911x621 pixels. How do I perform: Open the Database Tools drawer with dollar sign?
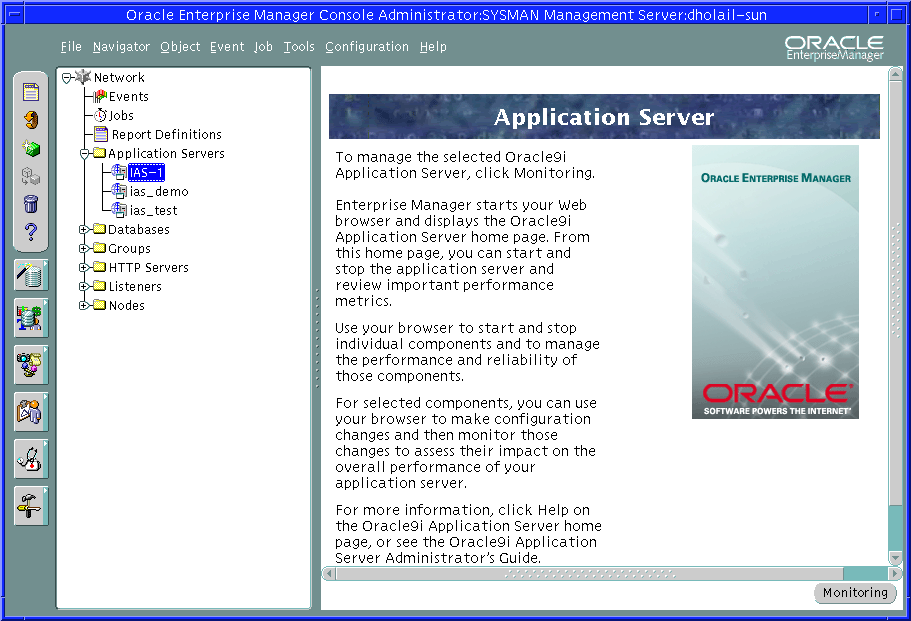tap(31, 318)
